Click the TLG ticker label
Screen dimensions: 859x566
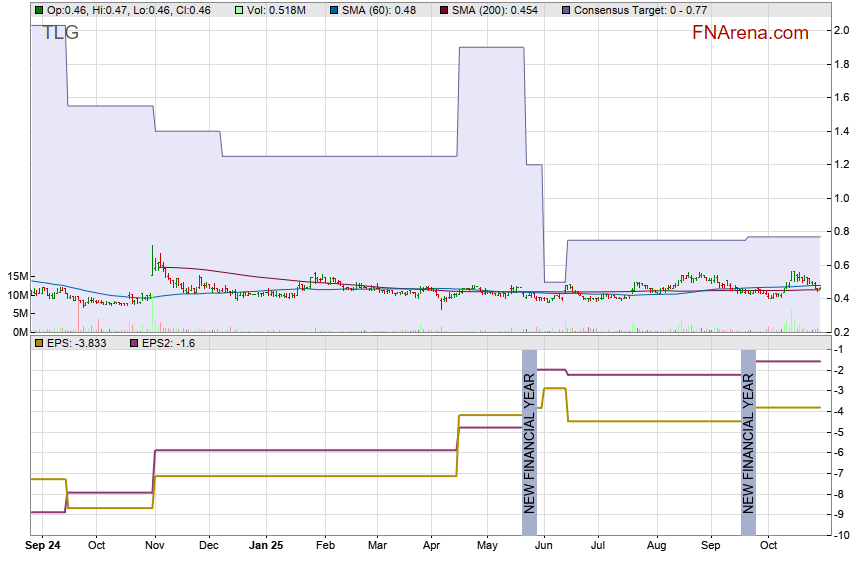[56, 33]
